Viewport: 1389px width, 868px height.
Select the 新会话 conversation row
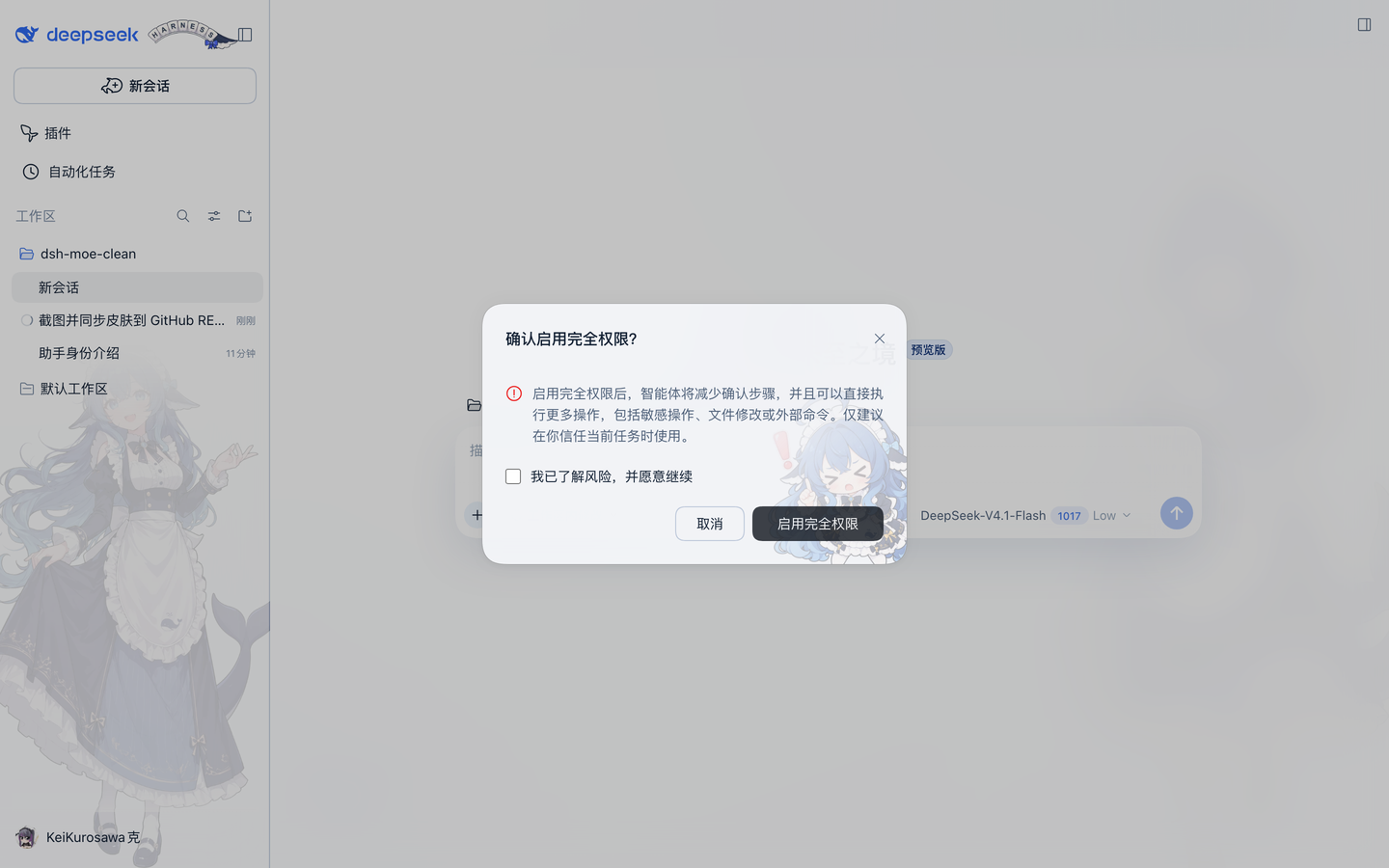pyautogui.click(x=137, y=287)
